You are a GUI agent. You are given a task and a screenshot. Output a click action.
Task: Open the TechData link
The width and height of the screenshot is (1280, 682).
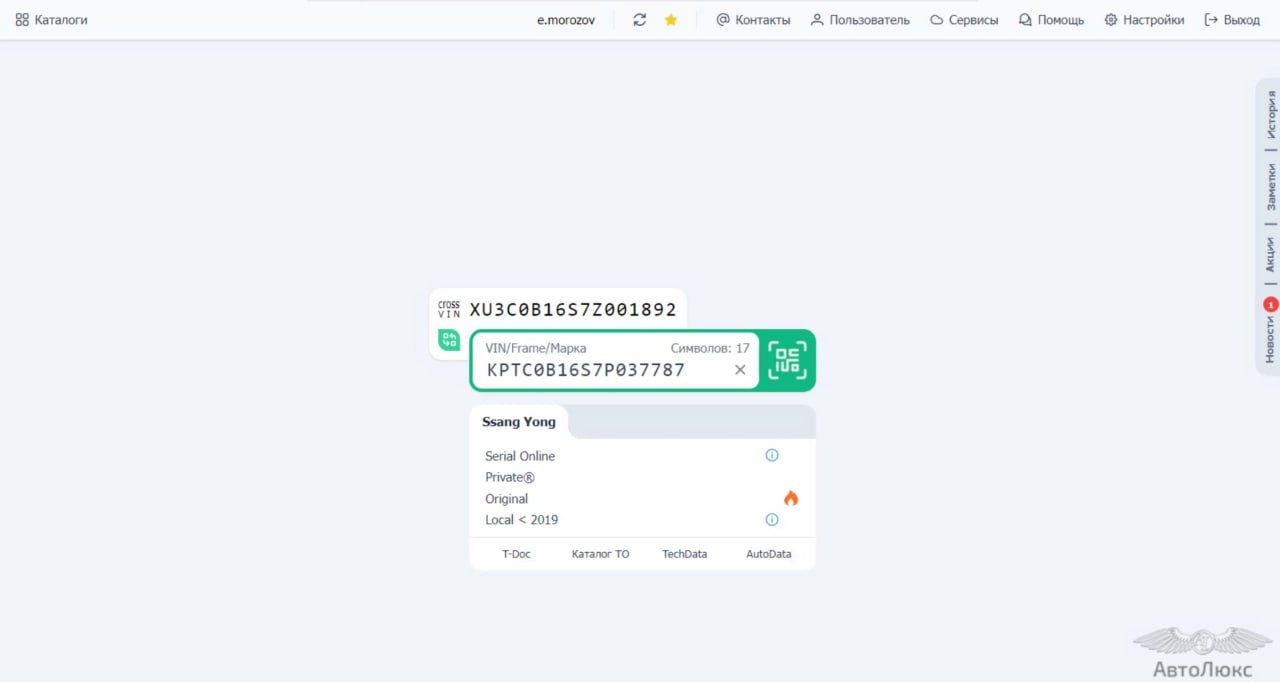point(684,554)
